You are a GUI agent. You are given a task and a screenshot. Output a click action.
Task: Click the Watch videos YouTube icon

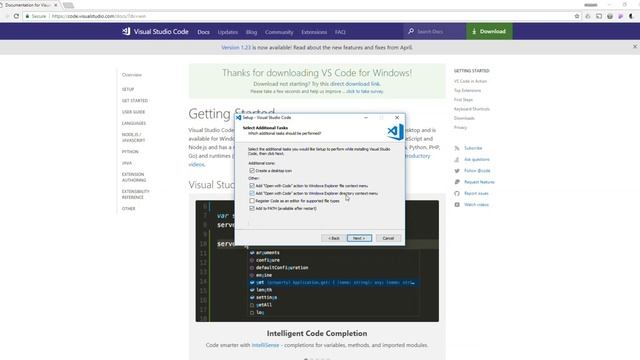click(457, 204)
